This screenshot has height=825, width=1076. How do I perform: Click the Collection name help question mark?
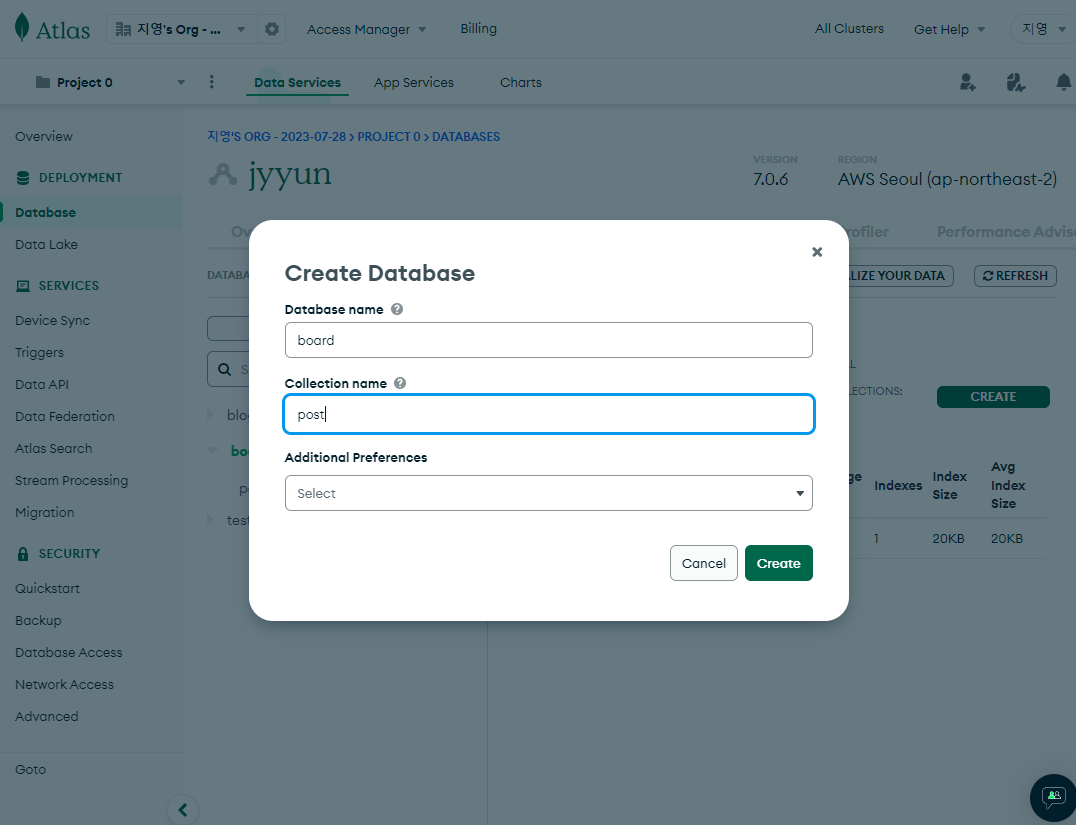click(399, 383)
